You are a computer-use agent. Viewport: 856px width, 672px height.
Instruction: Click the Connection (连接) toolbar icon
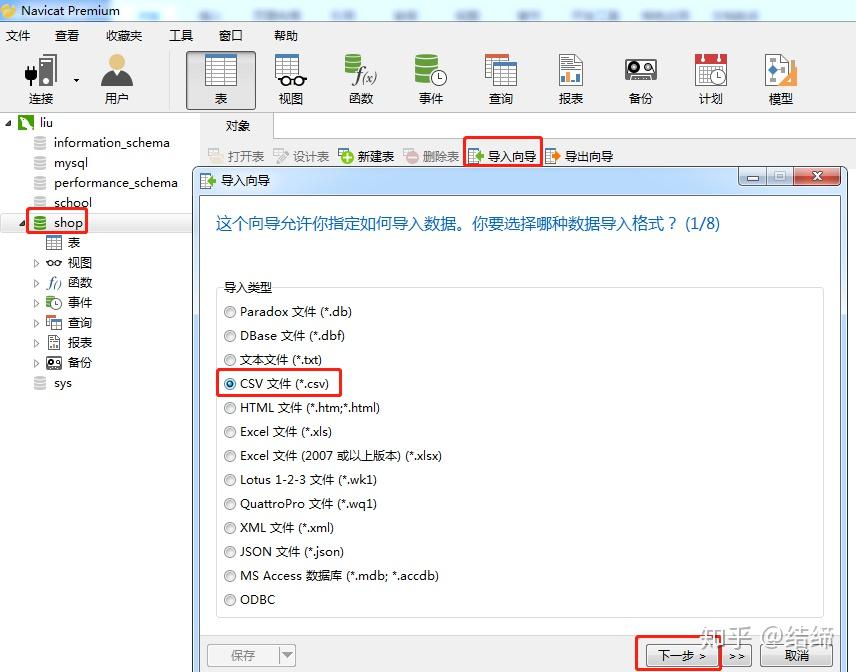coord(40,79)
